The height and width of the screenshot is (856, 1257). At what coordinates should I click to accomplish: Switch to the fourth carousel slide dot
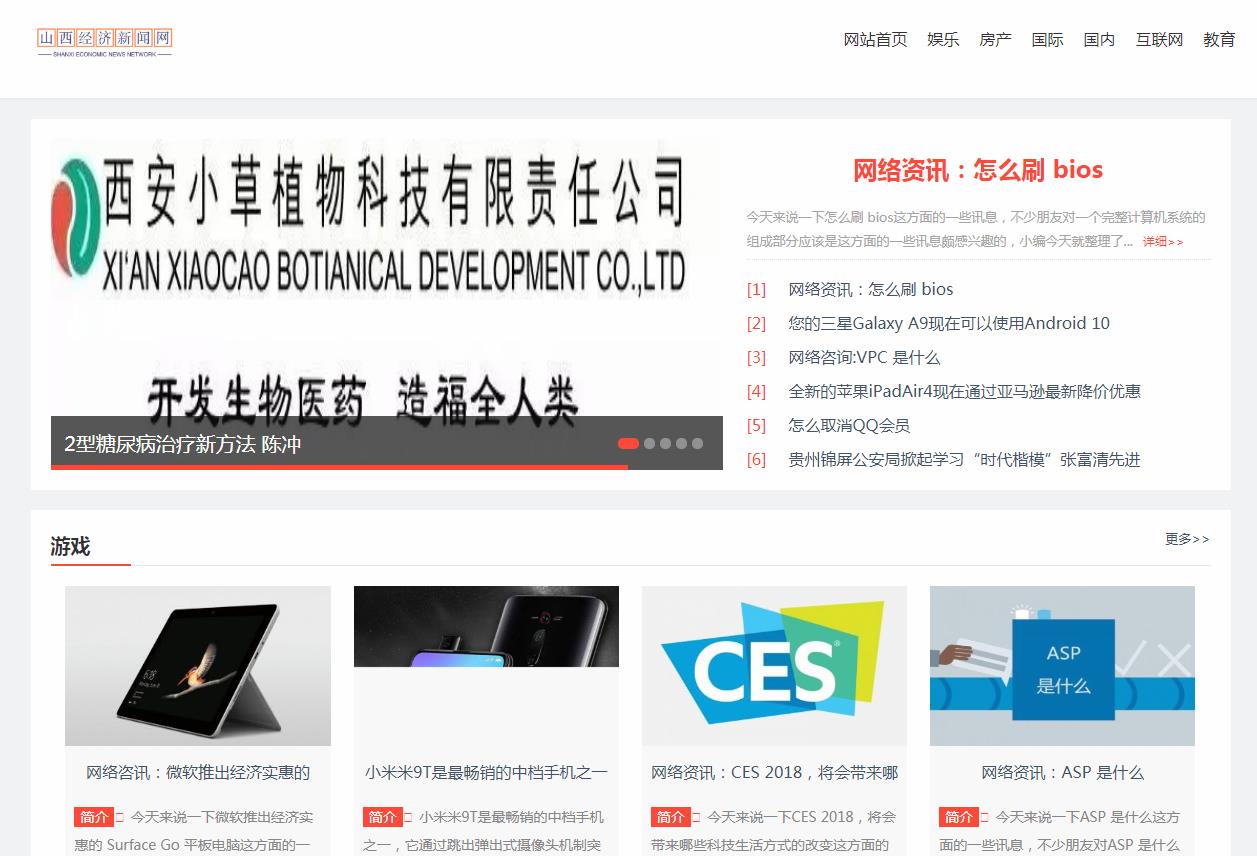click(x=682, y=443)
